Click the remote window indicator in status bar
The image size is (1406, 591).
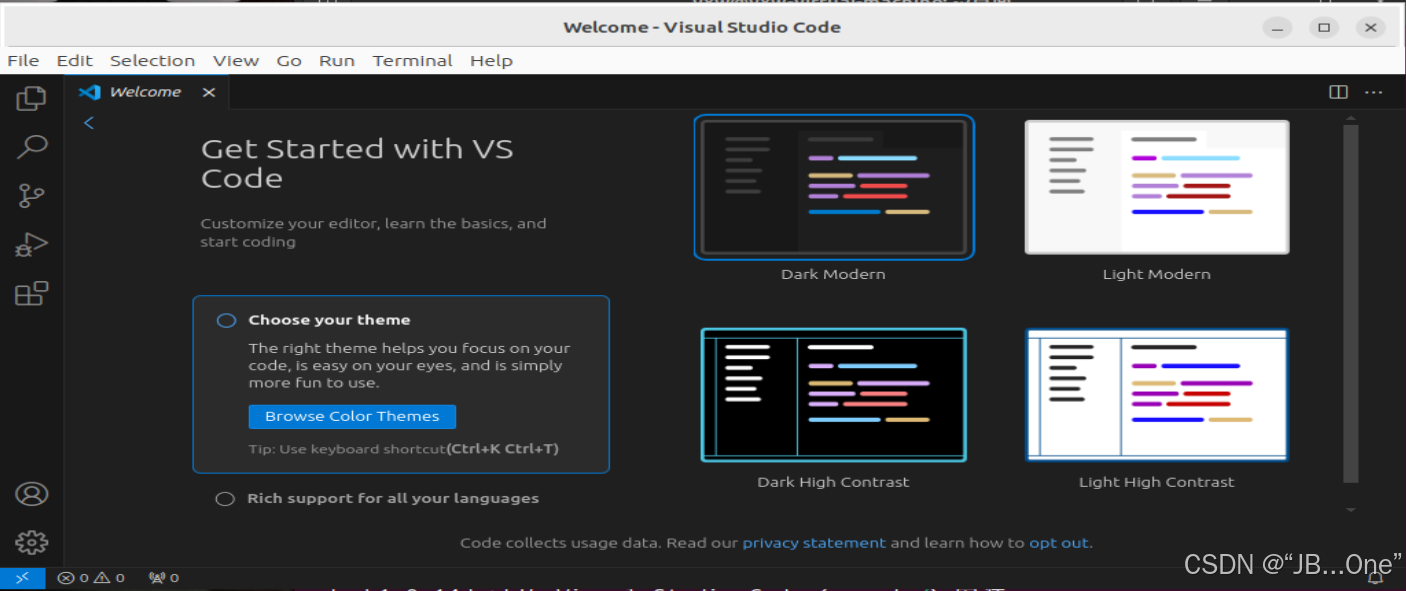click(22, 578)
